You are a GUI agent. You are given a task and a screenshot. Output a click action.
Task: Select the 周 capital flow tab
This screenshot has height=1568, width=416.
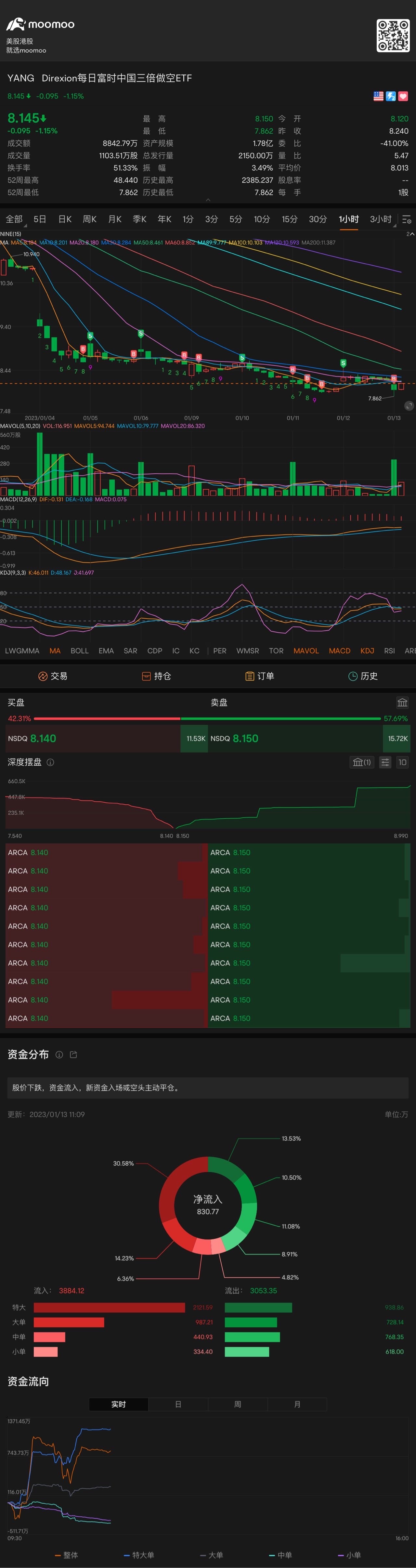238,1404
